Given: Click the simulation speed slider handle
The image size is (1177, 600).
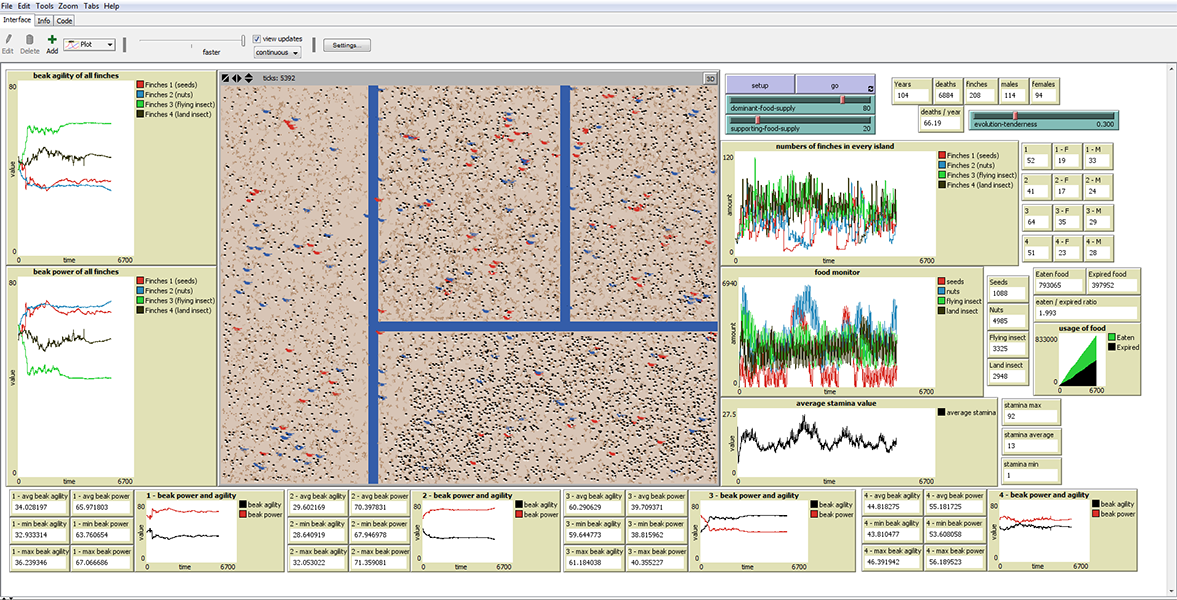Looking at the screenshot, I should click(x=243, y=40).
